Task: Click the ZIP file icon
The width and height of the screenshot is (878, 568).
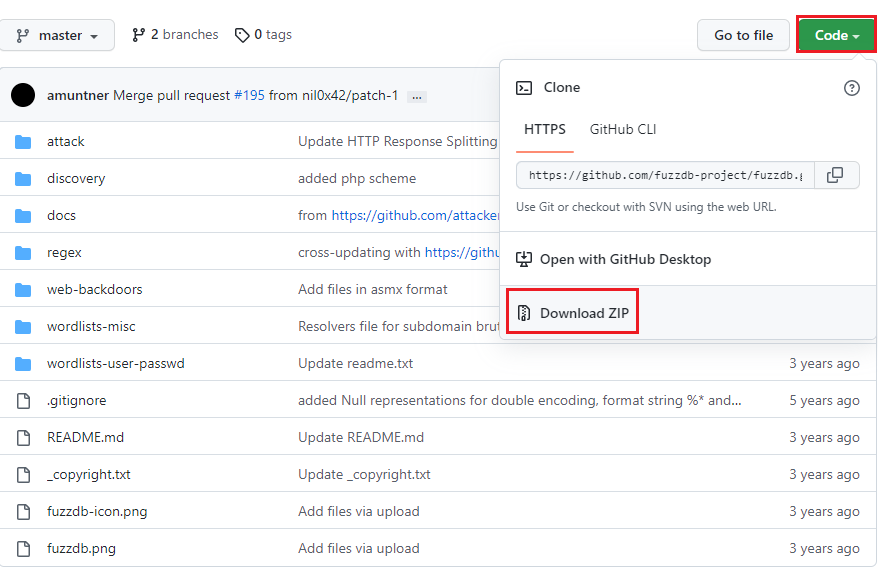Action: coord(524,313)
